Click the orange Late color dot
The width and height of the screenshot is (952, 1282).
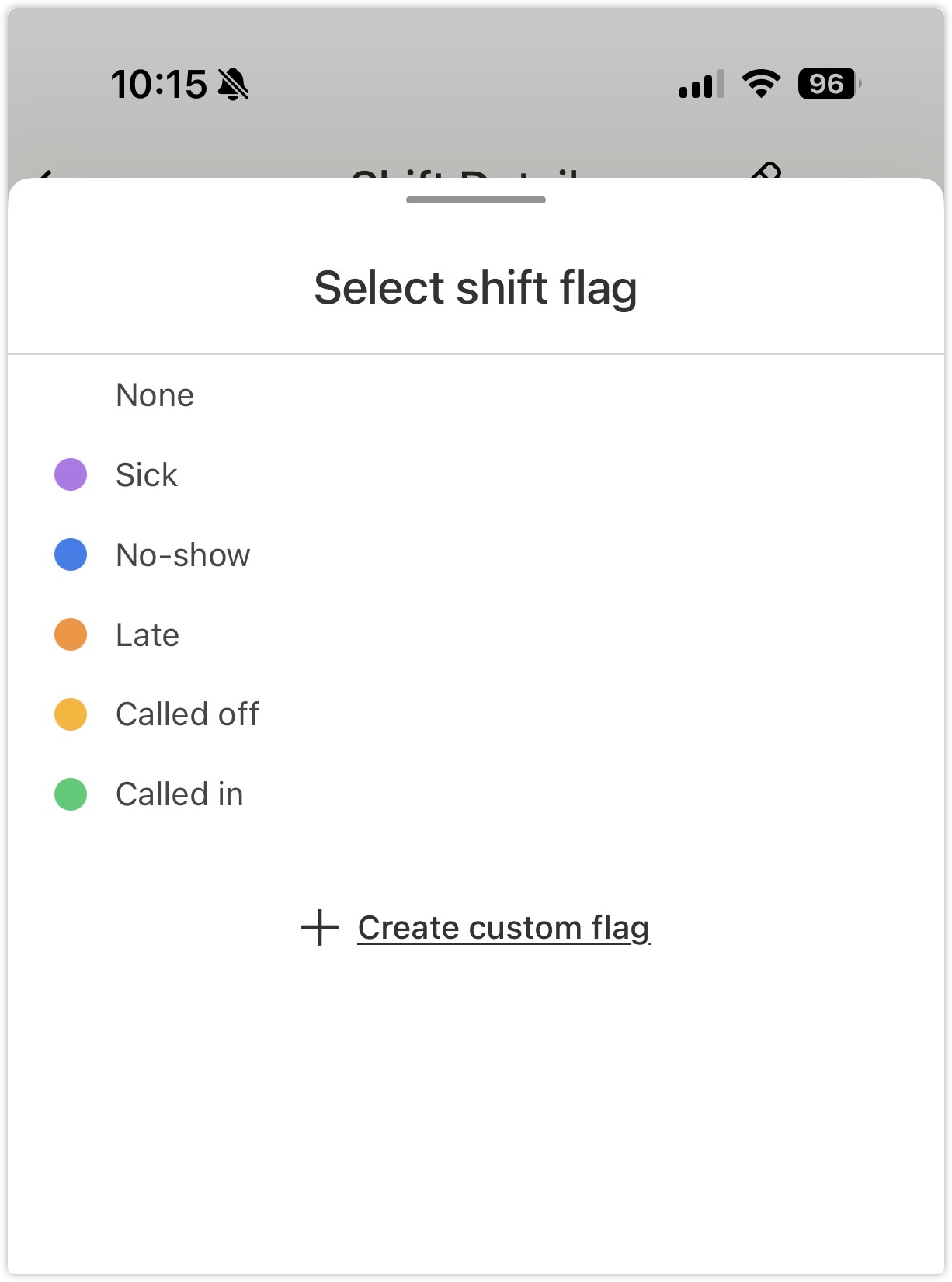pos(71,634)
